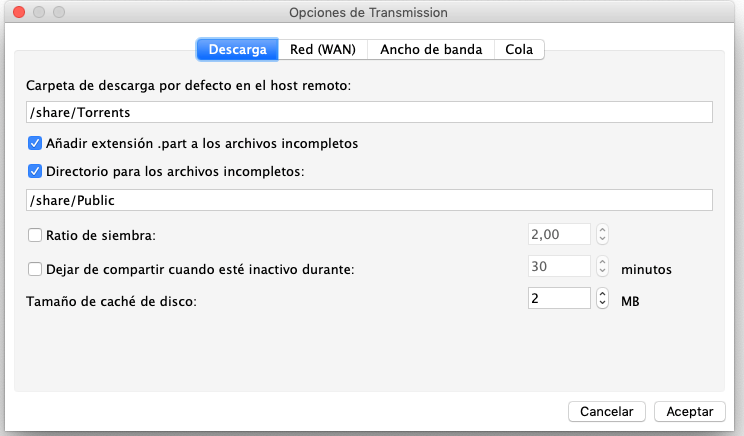
Task: Click the incomplete files directory field
Action: pos(370,200)
